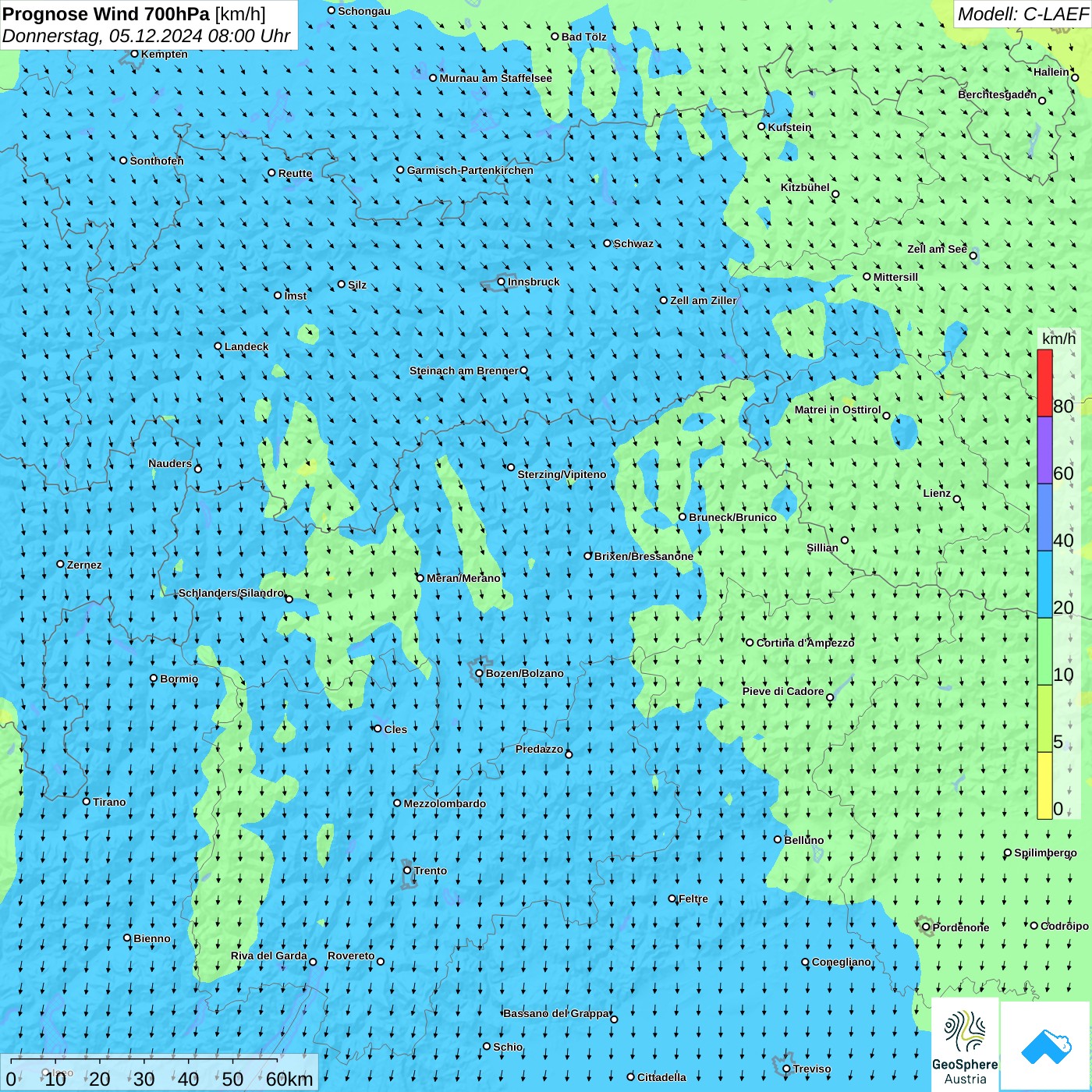Click the 'Reutte' label
This screenshot has height=1092, width=1092.
click(x=295, y=173)
